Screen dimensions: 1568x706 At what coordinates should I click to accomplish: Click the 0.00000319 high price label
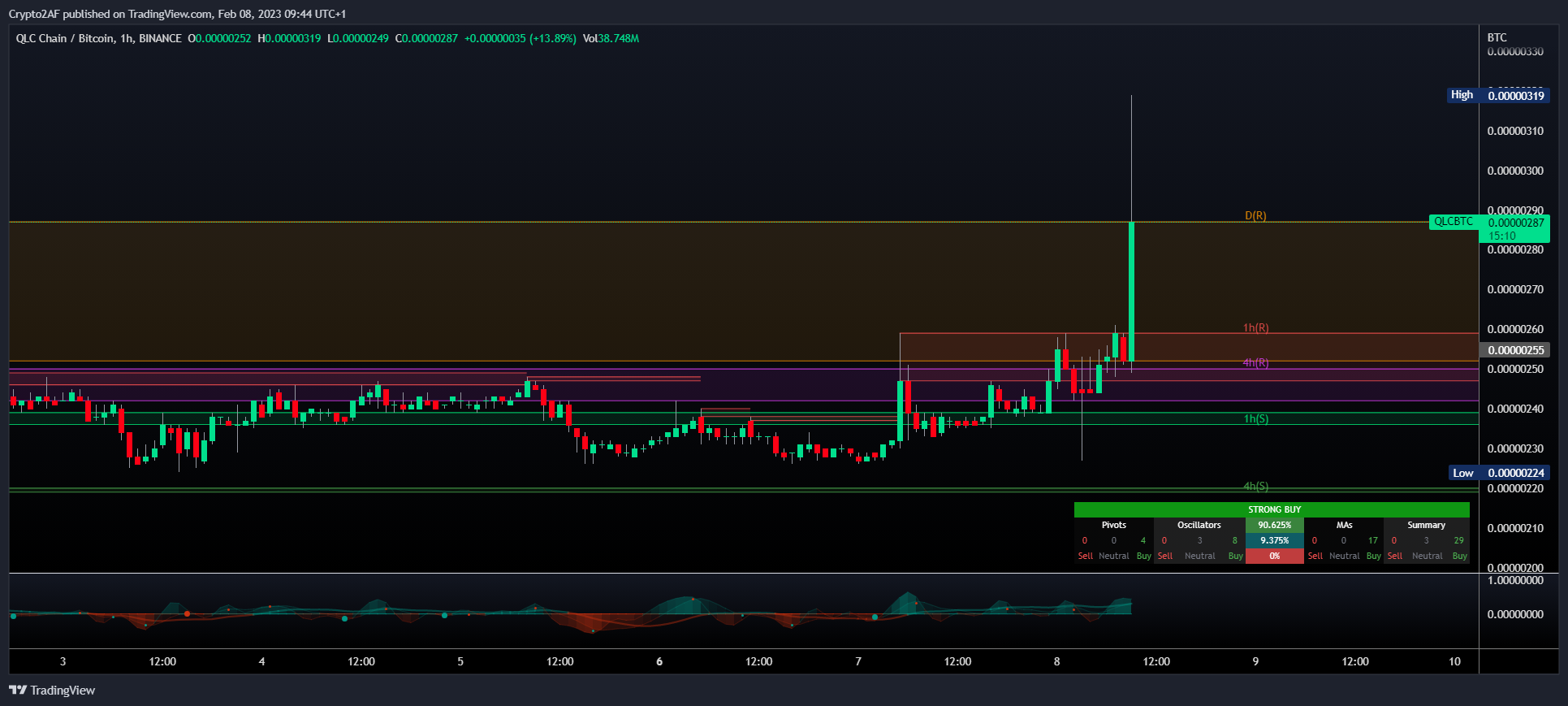pyautogui.click(x=1515, y=96)
